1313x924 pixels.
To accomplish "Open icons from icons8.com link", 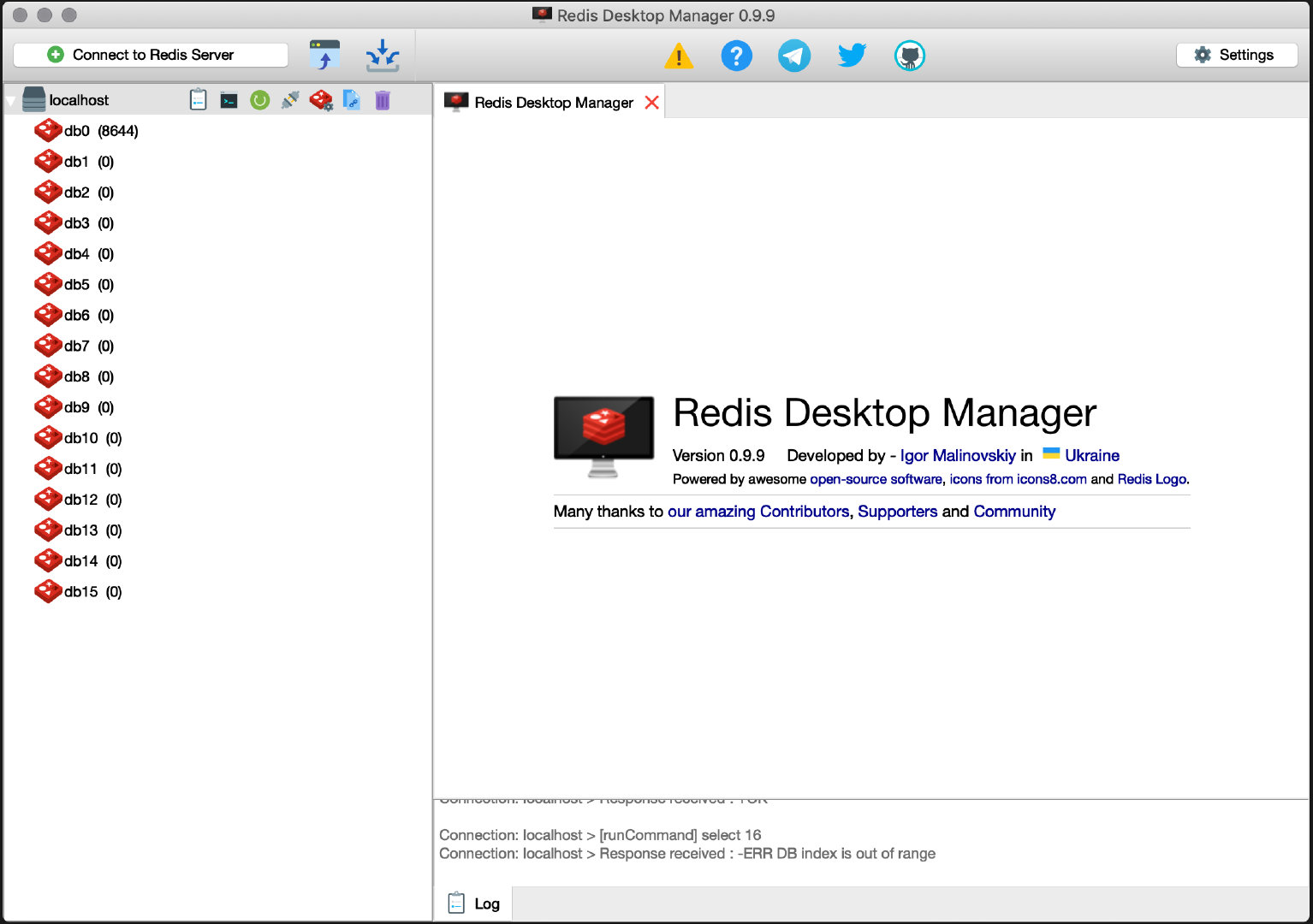I will [x=1018, y=479].
